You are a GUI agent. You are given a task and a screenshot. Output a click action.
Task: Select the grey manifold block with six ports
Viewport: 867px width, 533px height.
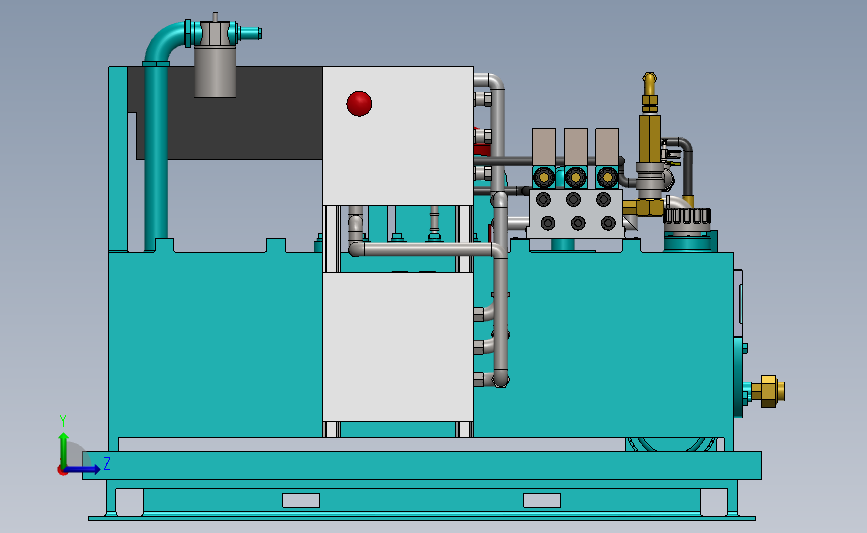[x=575, y=213]
